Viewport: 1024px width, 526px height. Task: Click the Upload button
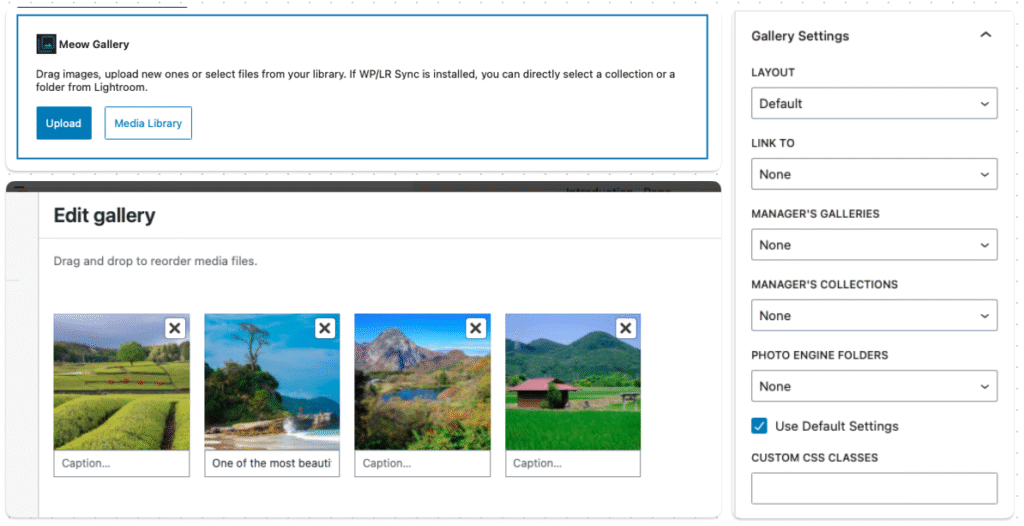(x=64, y=123)
